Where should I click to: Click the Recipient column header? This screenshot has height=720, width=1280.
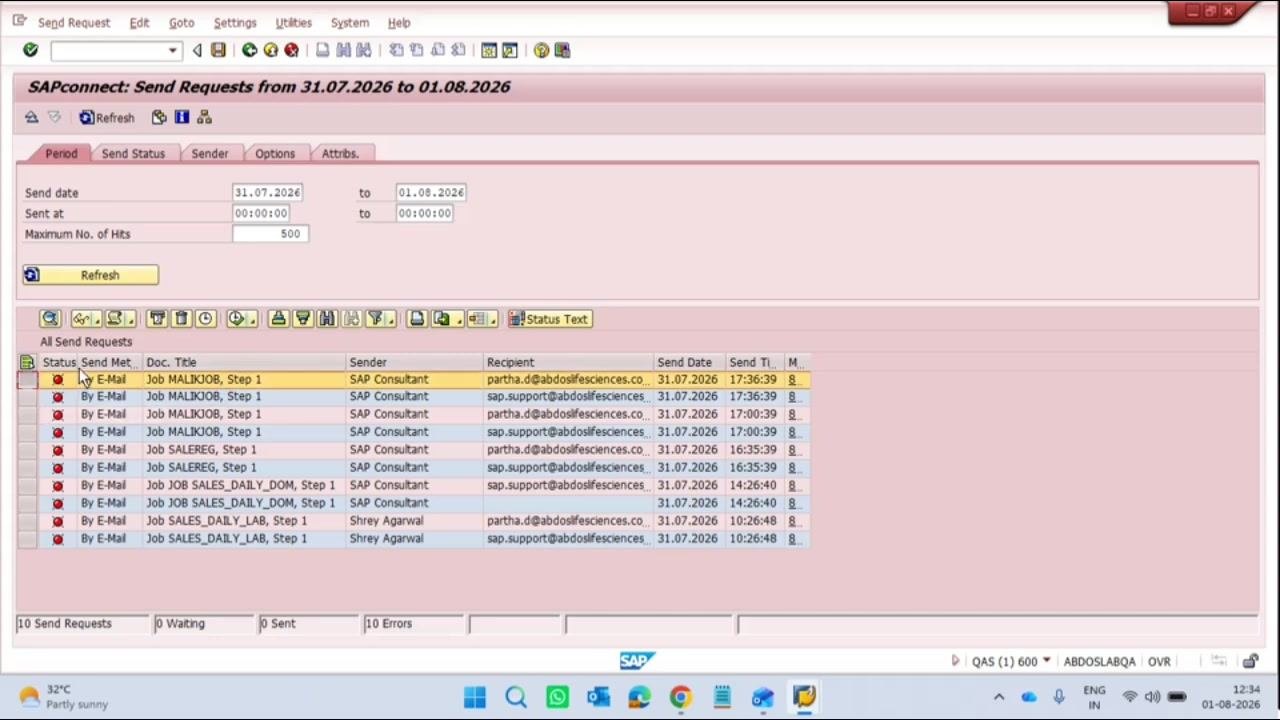click(568, 362)
